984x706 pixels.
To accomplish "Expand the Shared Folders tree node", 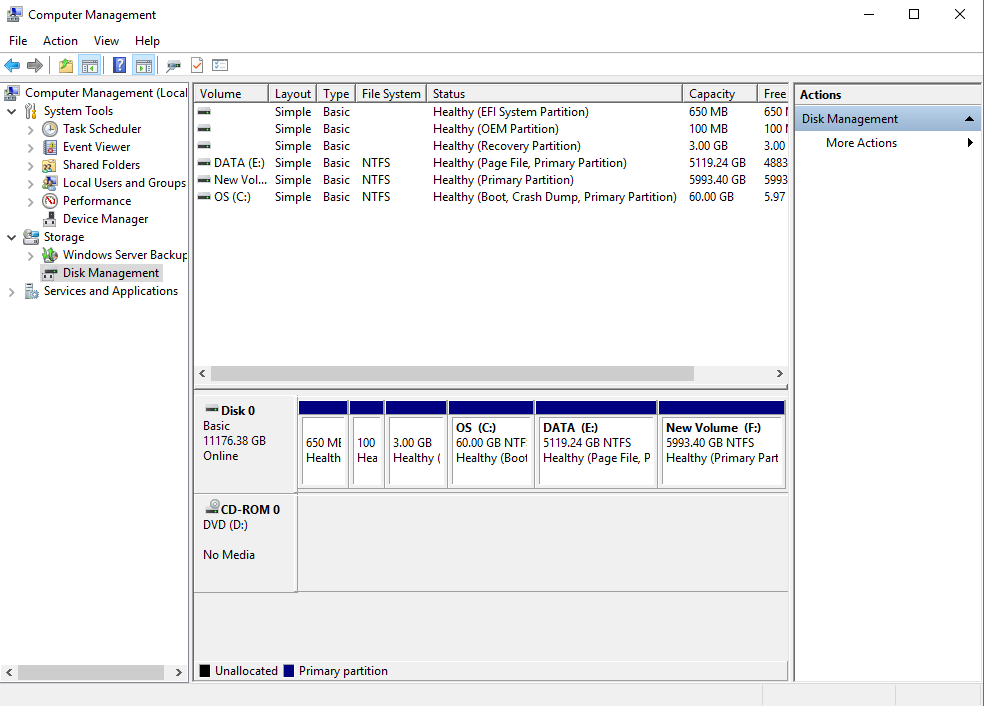I will (30, 166).
